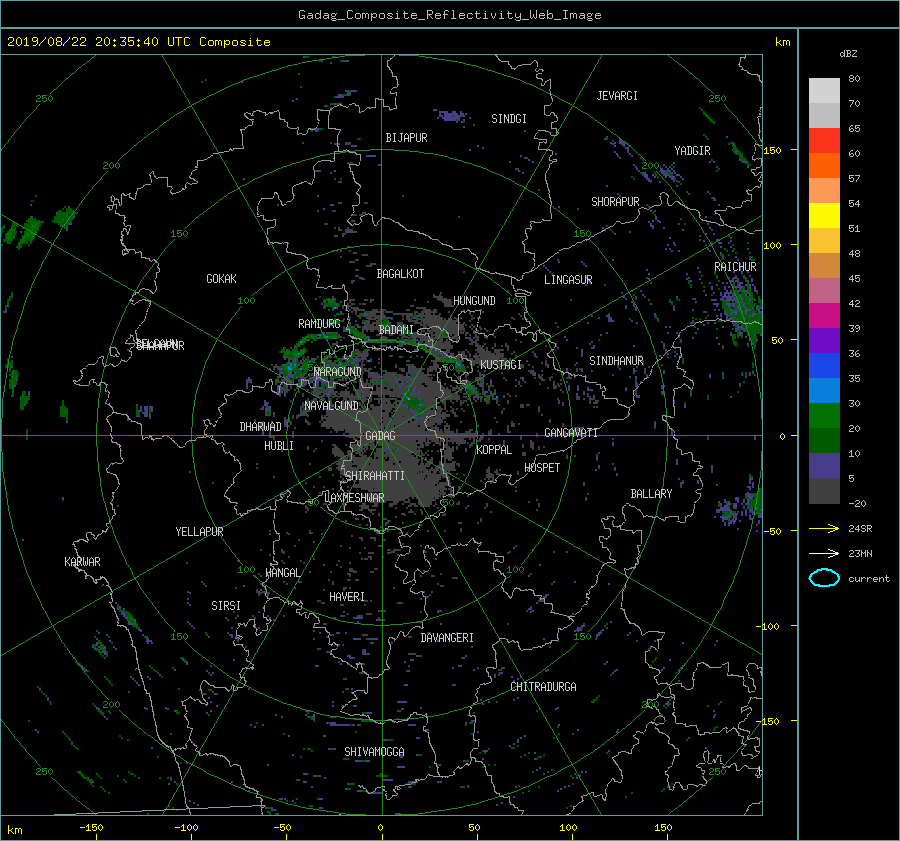
Task: Click the HAVERI city label
Action: pyautogui.click(x=347, y=597)
